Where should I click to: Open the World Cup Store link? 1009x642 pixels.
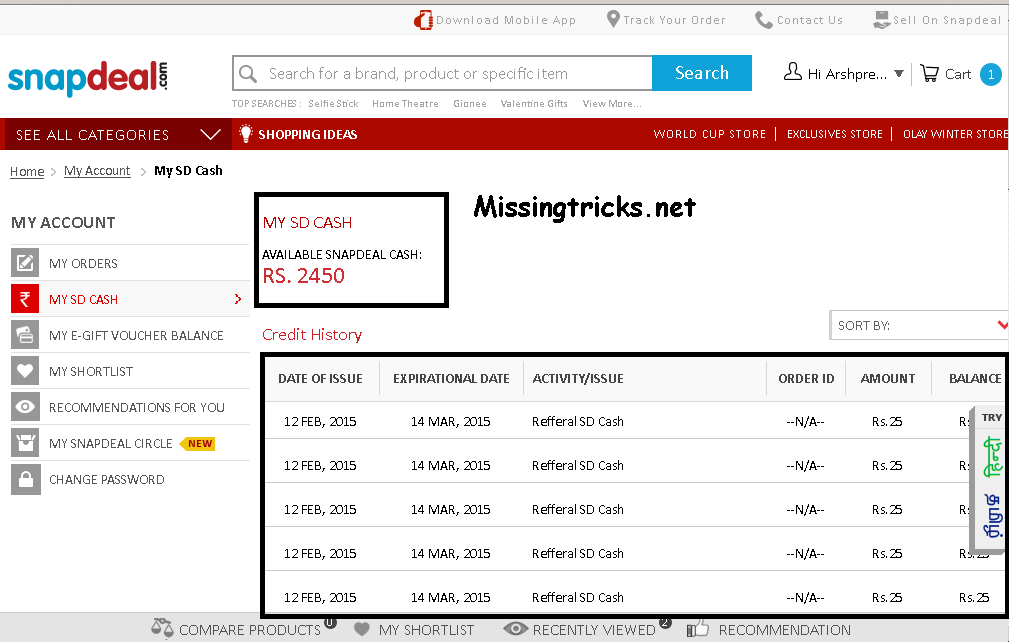710,134
